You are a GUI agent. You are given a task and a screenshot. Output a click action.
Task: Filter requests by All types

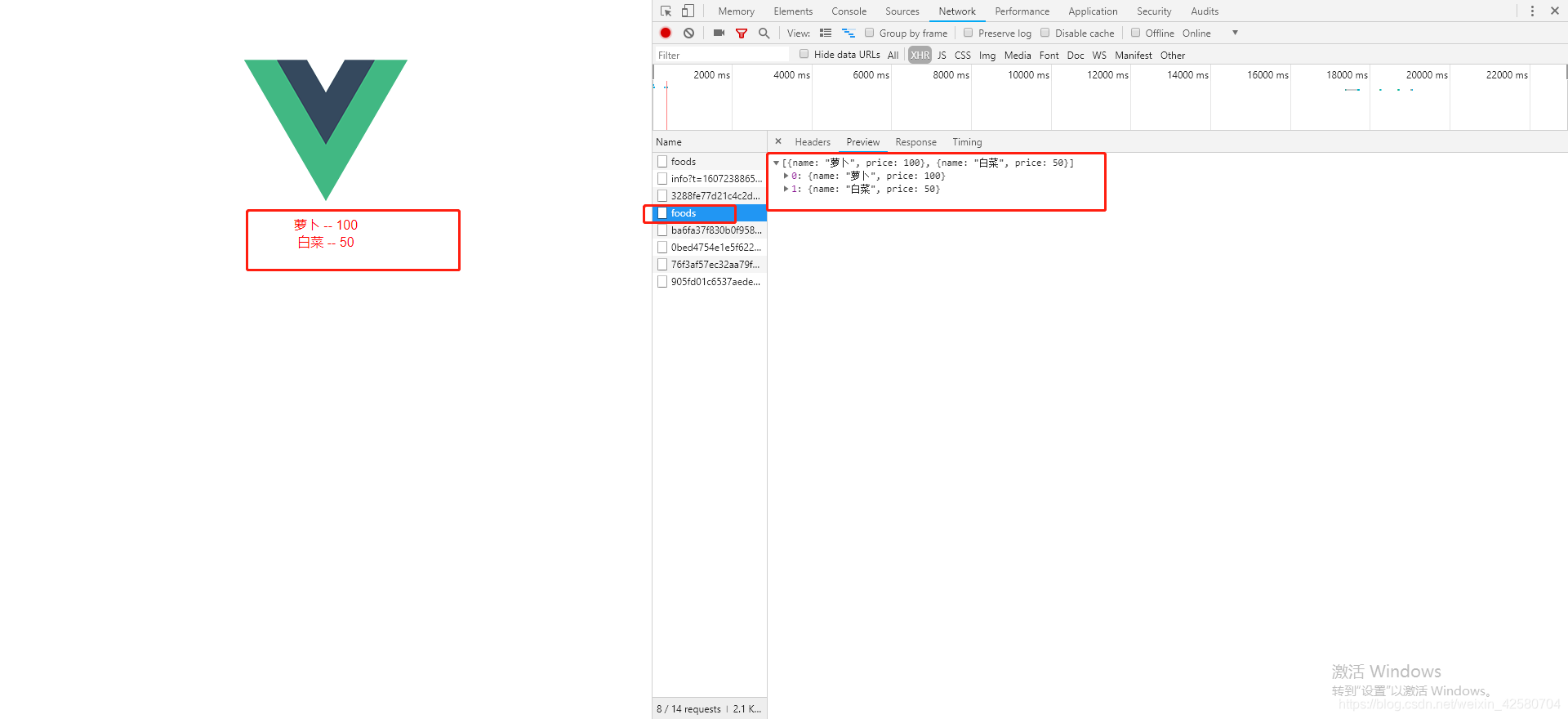893,56
